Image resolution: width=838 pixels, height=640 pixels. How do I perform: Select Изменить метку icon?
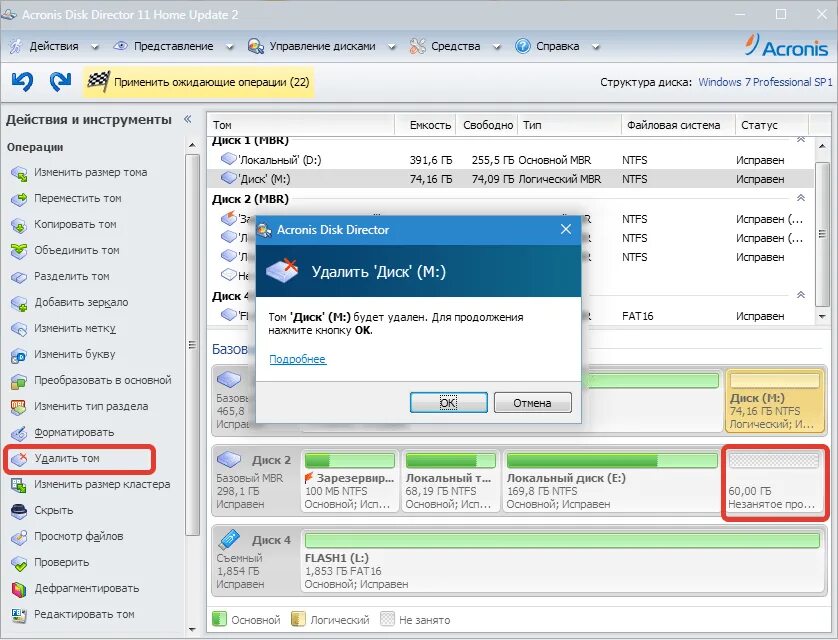point(19,329)
